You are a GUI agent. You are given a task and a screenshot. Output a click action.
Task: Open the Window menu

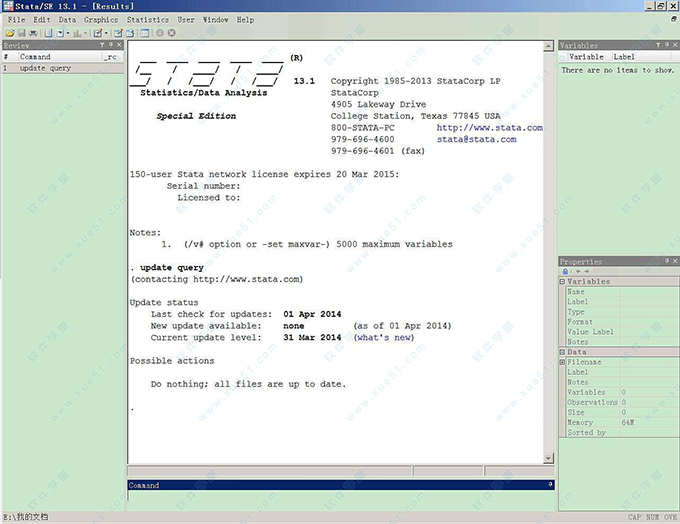click(216, 20)
